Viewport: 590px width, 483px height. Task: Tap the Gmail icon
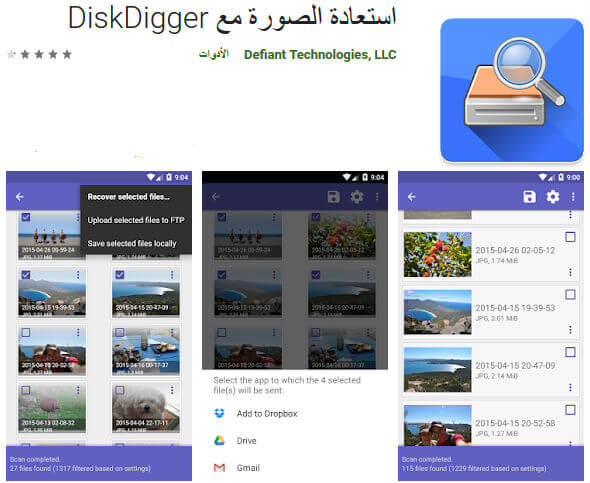click(x=219, y=468)
